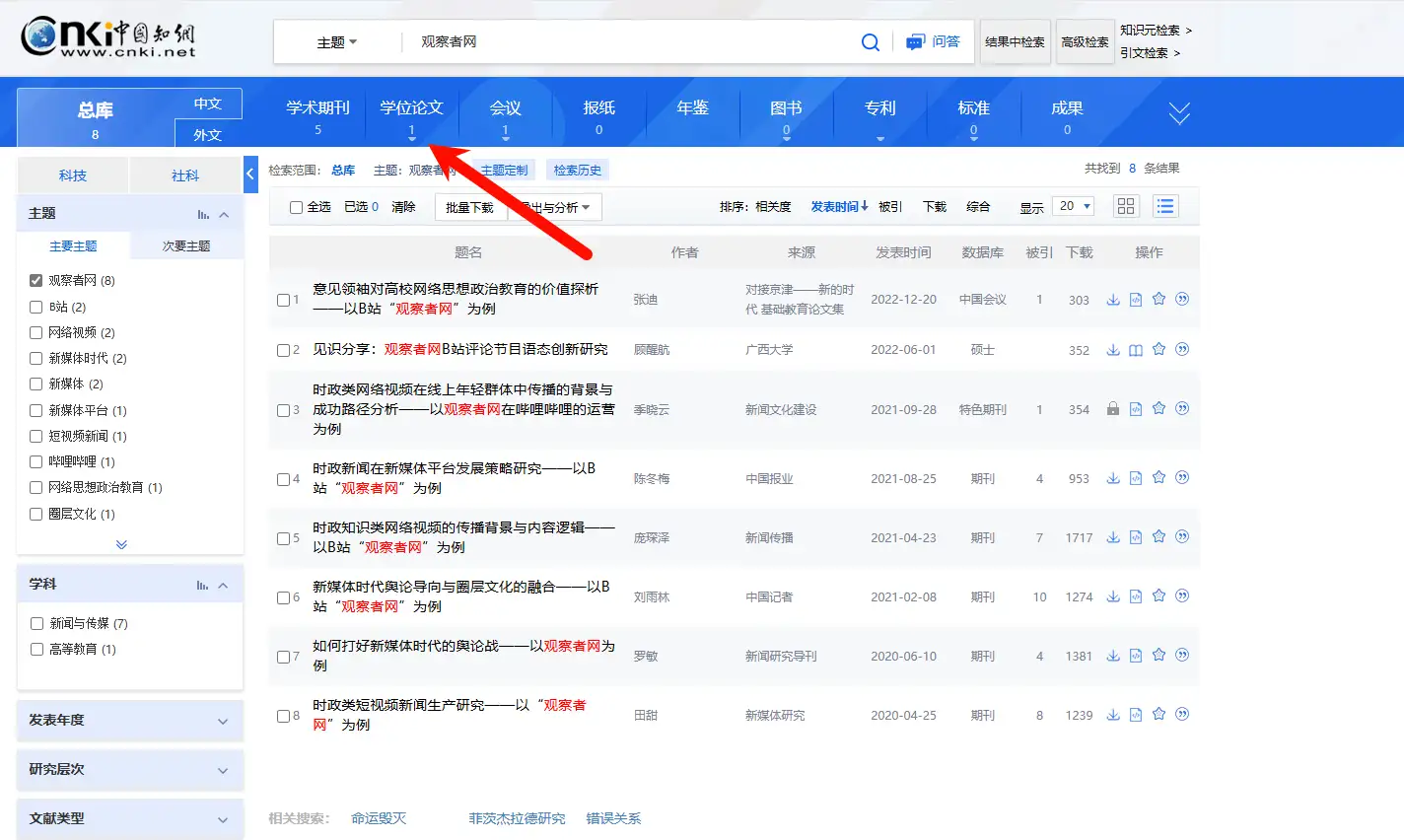Viewport: 1404px width, 840px height.
Task: Check the 高等教育 (1) subject filter
Action: [36, 649]
